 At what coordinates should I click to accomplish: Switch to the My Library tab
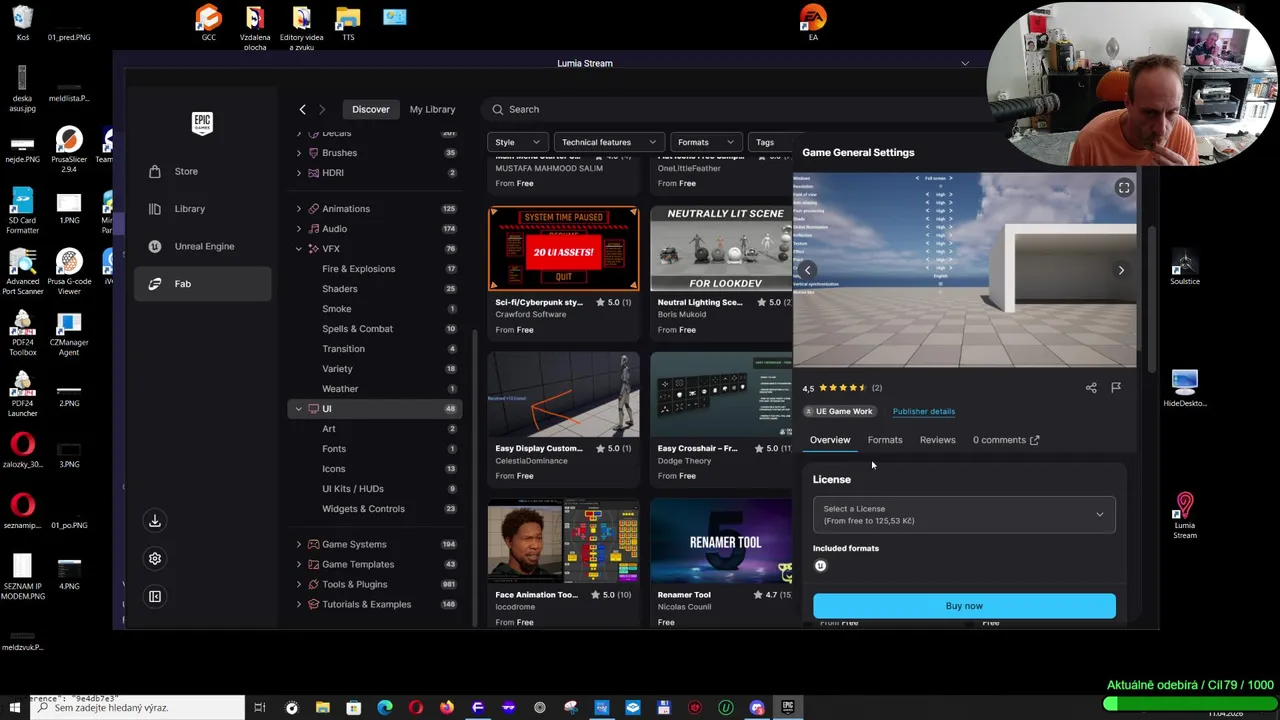tap(432, 109)
